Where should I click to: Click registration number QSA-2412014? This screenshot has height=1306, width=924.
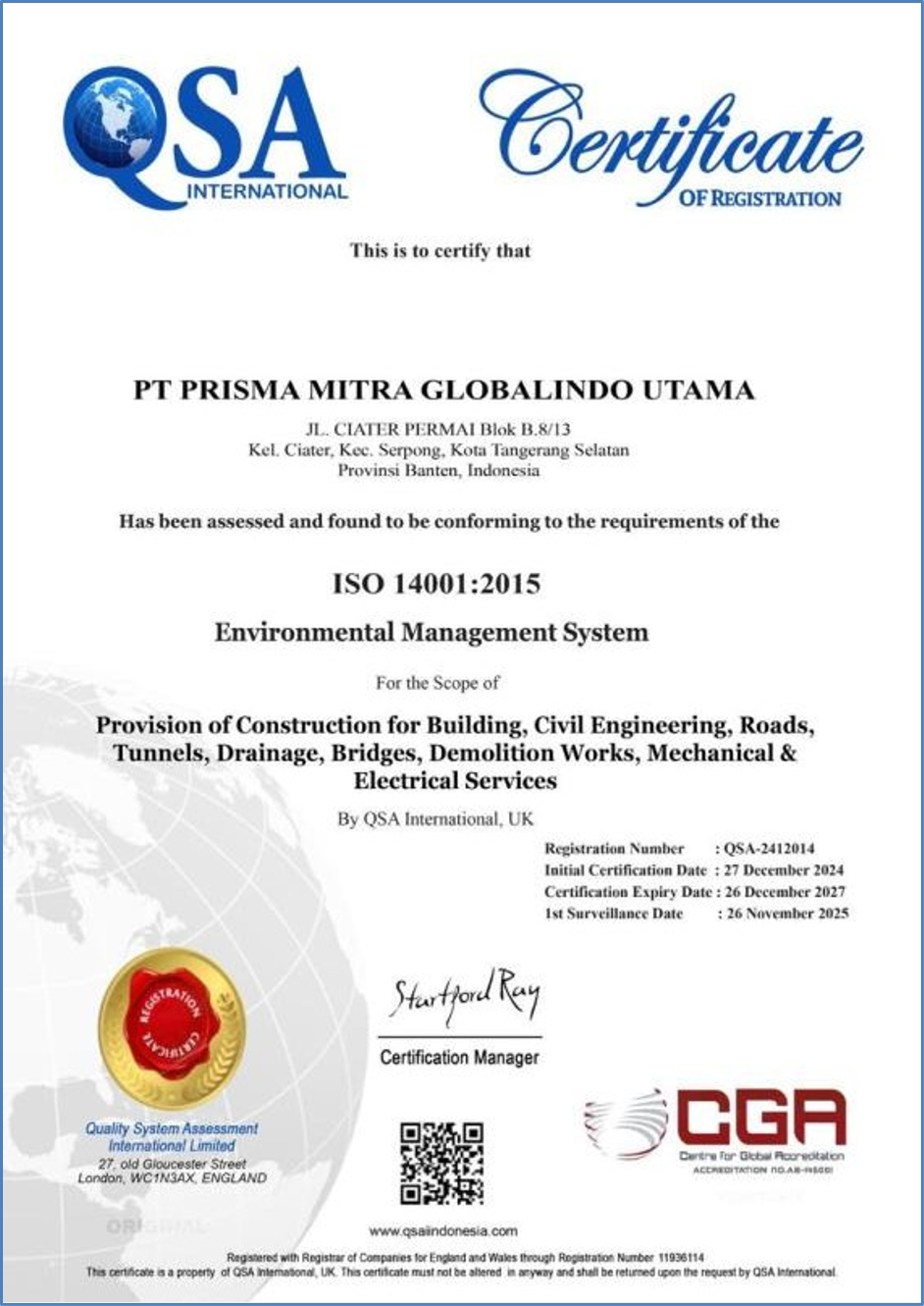click(769, 849)
